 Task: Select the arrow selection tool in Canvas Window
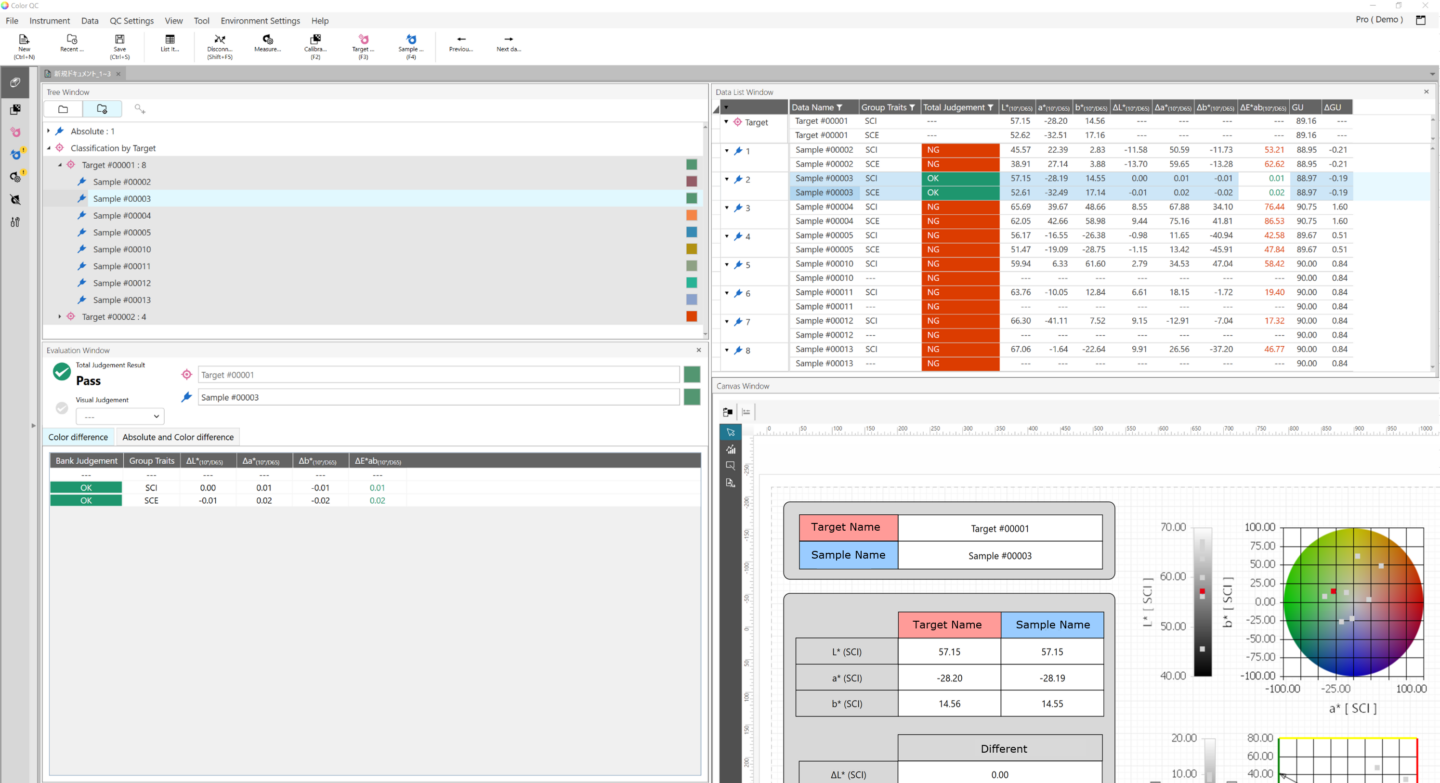pyautogui.click(x=730, y=431)
